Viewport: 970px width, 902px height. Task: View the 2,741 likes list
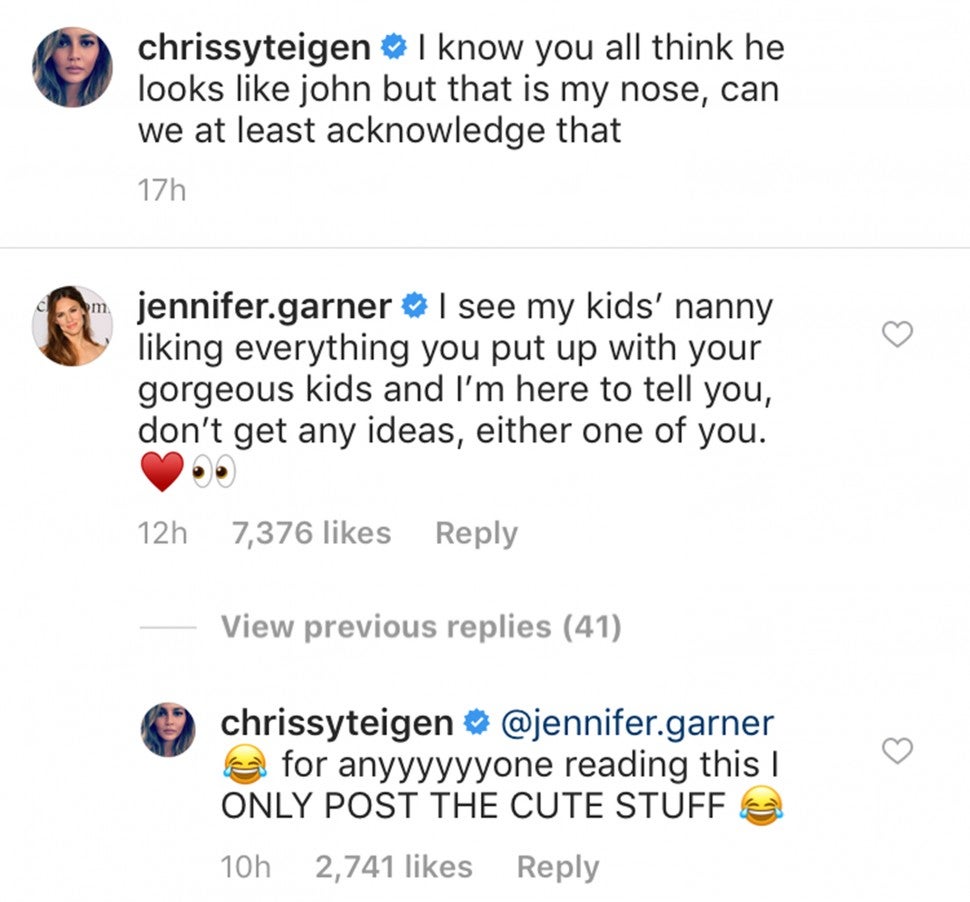point(393,867)
